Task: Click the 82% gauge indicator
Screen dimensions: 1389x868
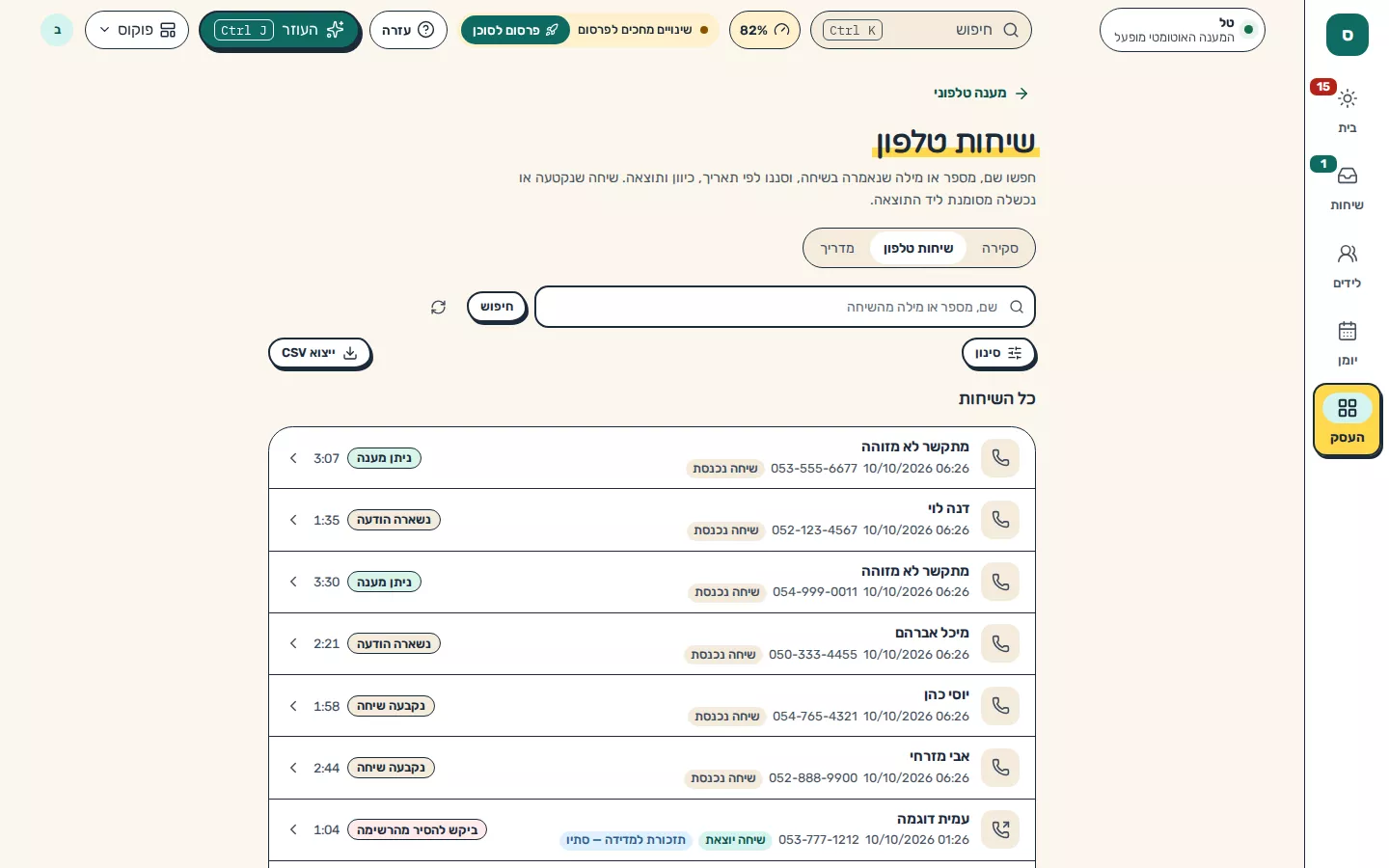Action: [x=764, y=30]
